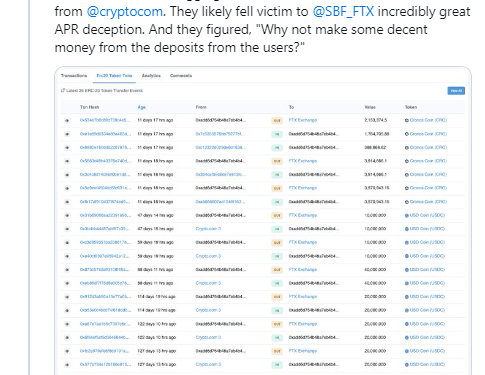Open Cronos Coin (CRO) link in 1,764,705.88 row

(428, 134)
